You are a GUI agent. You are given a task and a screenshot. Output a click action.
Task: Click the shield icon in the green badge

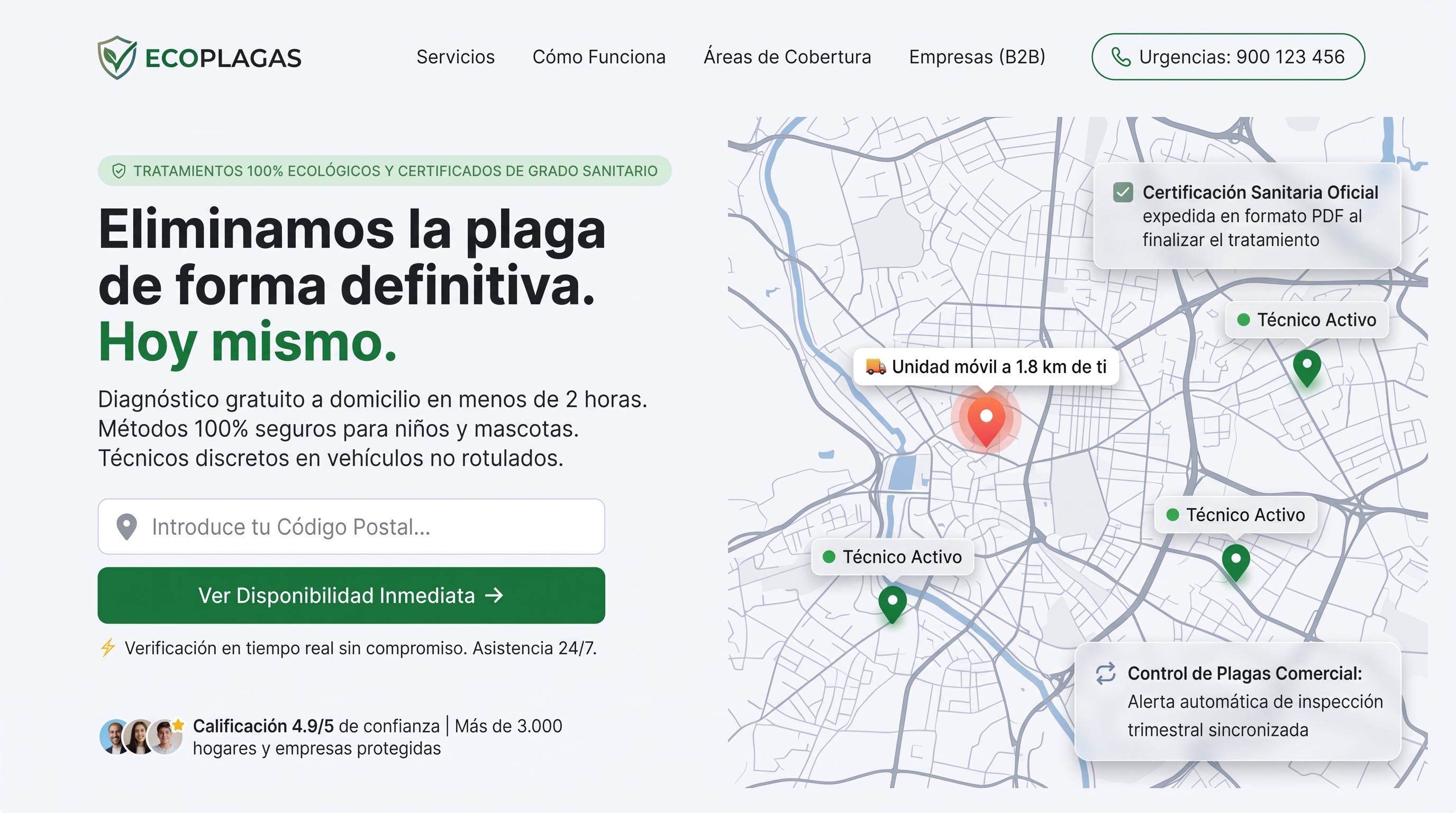(x=119, y=171)
